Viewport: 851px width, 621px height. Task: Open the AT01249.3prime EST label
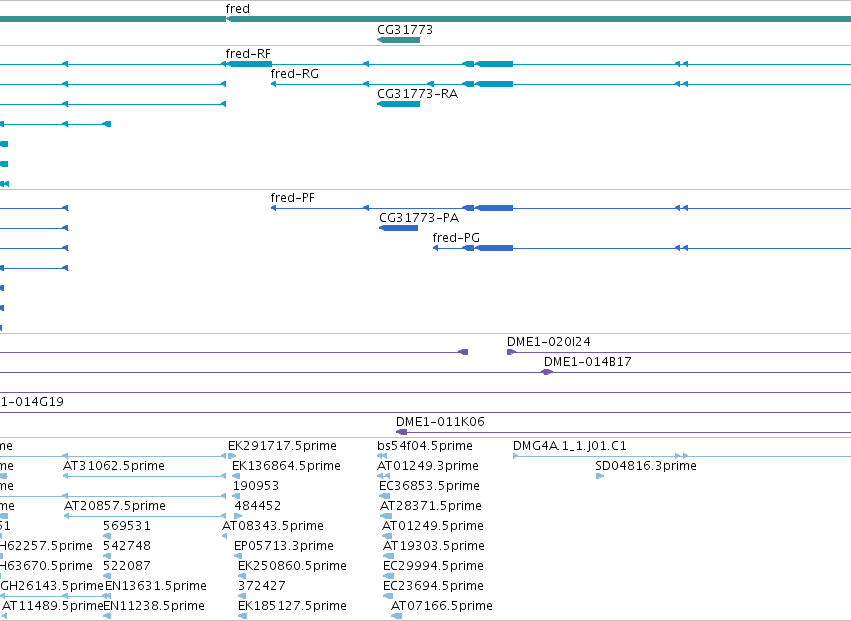point(428,466)
